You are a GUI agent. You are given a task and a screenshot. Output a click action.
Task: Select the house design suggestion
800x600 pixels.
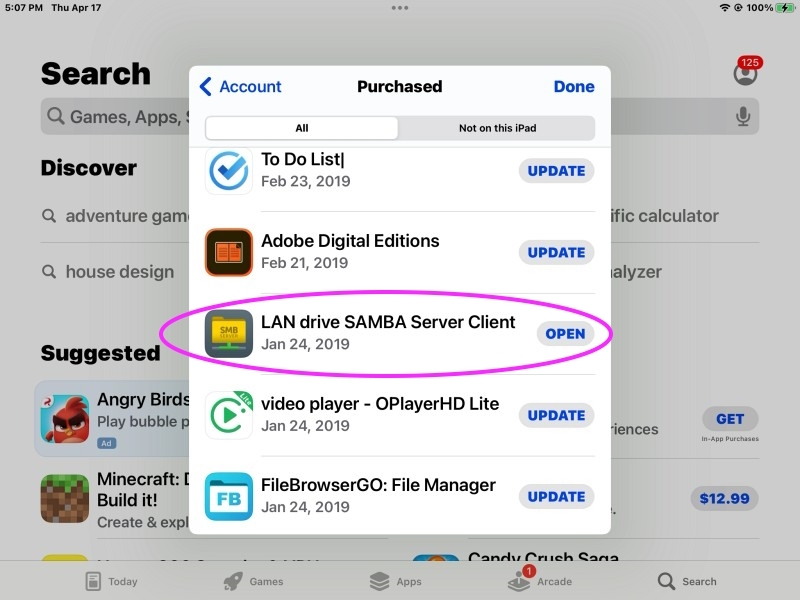108,271
